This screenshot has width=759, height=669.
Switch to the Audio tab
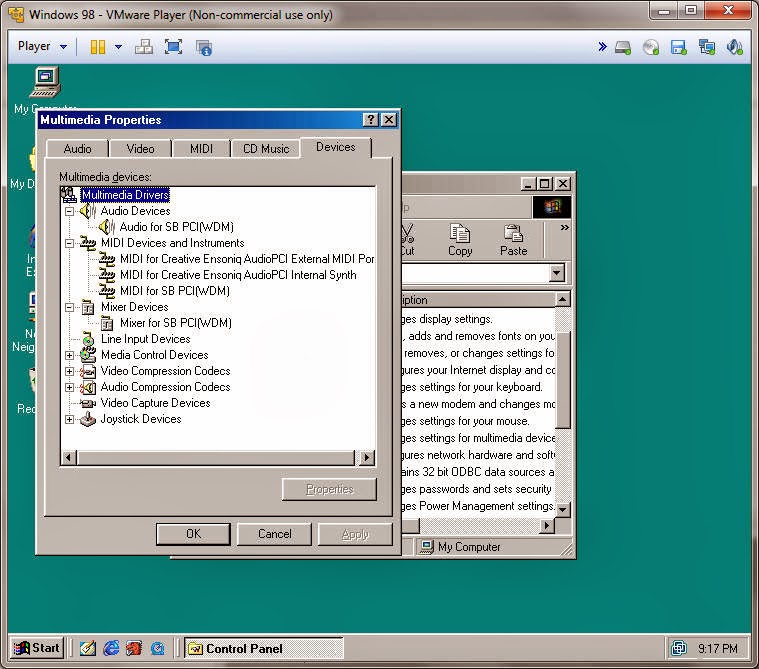[77, 149]
